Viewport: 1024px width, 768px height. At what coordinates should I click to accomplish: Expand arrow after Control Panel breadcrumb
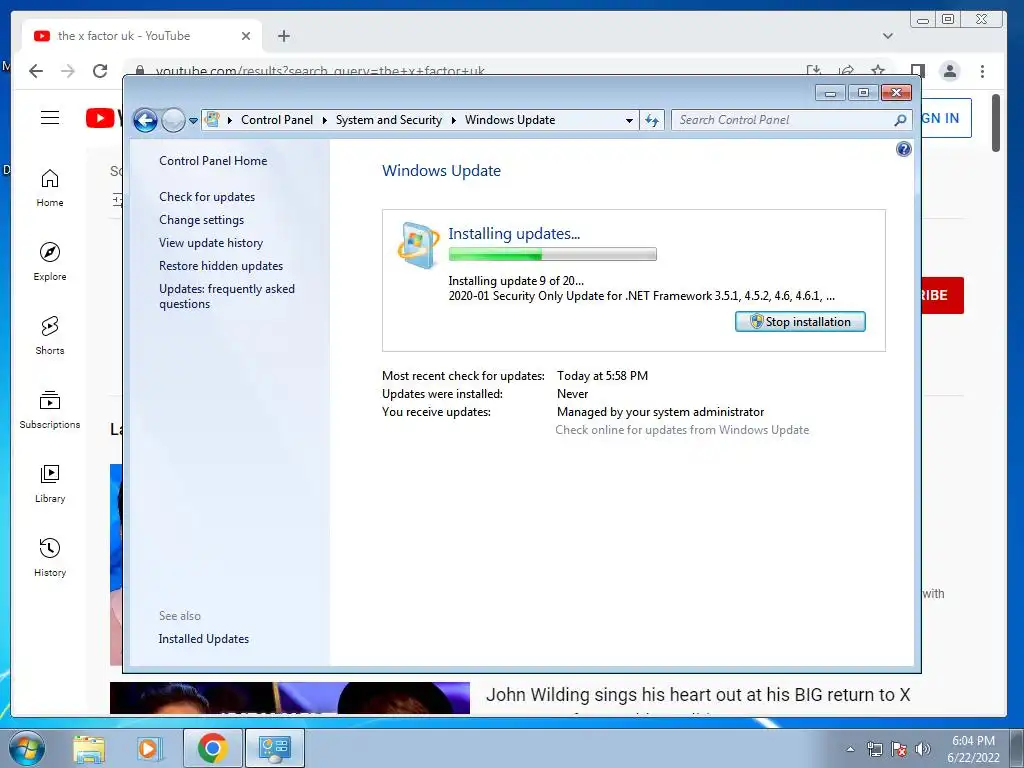[324, 120]
